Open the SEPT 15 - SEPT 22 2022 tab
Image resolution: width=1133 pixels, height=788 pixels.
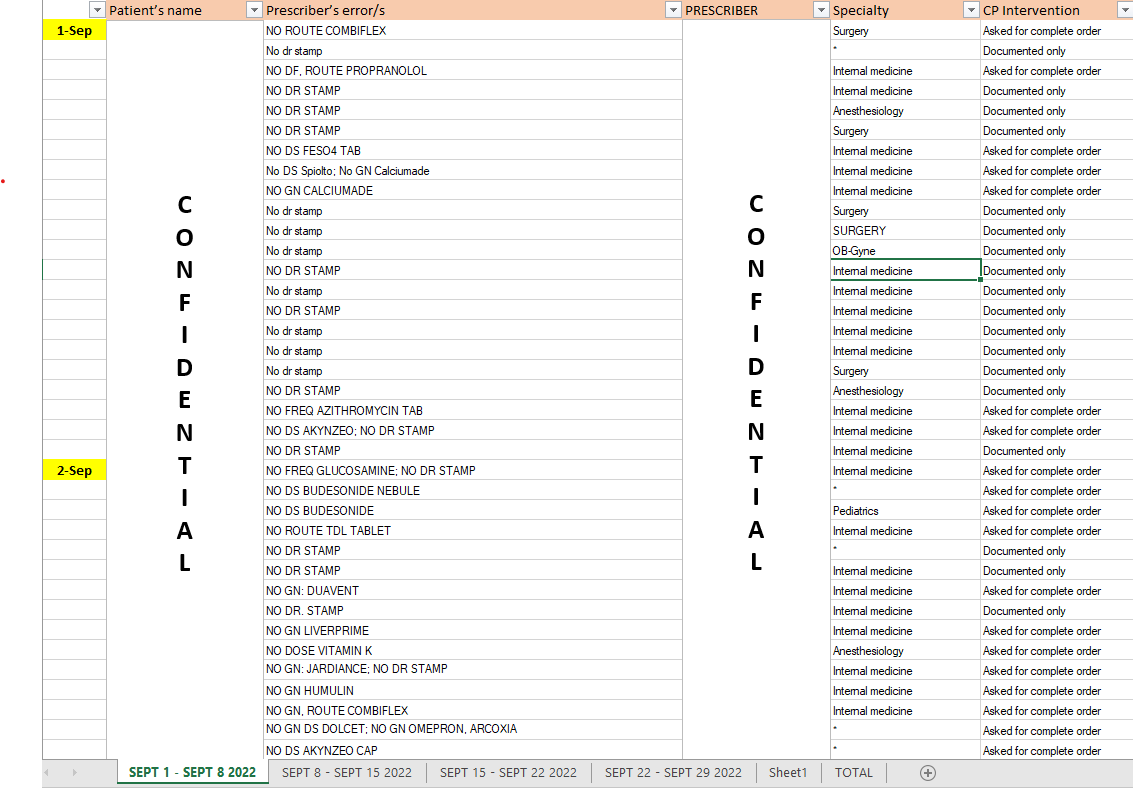(508, 773)
